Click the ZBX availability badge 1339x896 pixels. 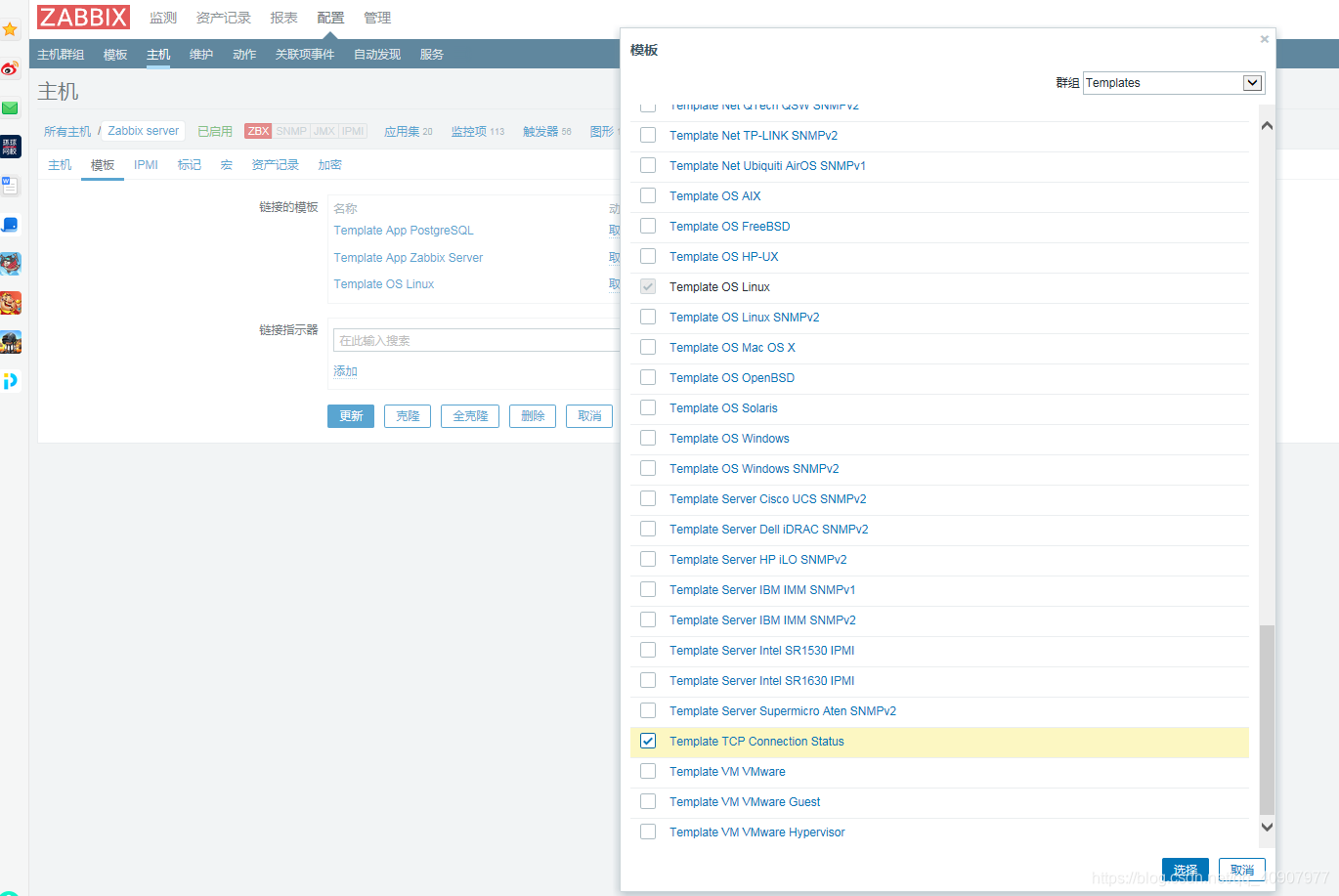coord(258,131)
